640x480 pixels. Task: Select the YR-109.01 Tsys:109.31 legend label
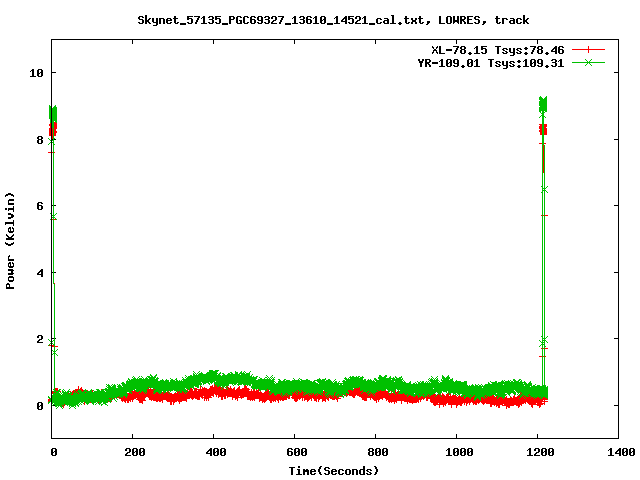pos(491,63)
